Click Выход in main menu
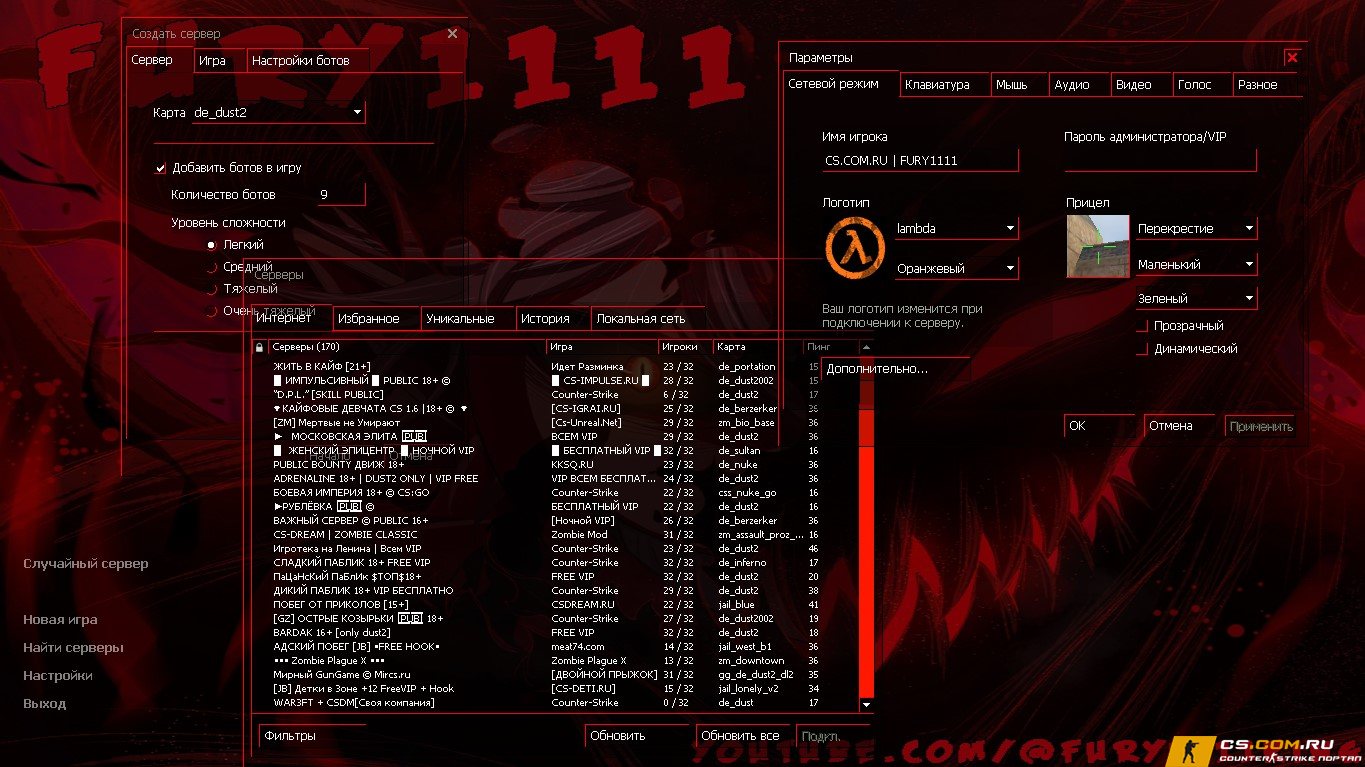Screen dimensions: 1365x767 pos(45,704)
